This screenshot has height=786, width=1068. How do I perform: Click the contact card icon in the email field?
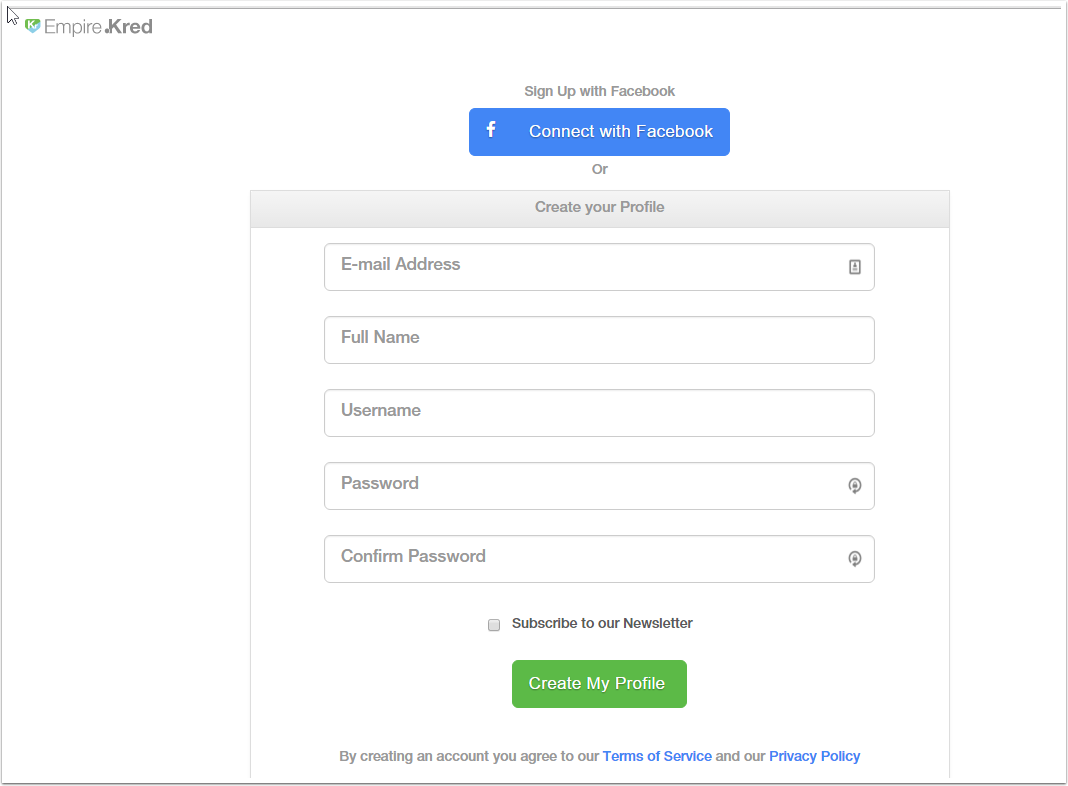855,267
